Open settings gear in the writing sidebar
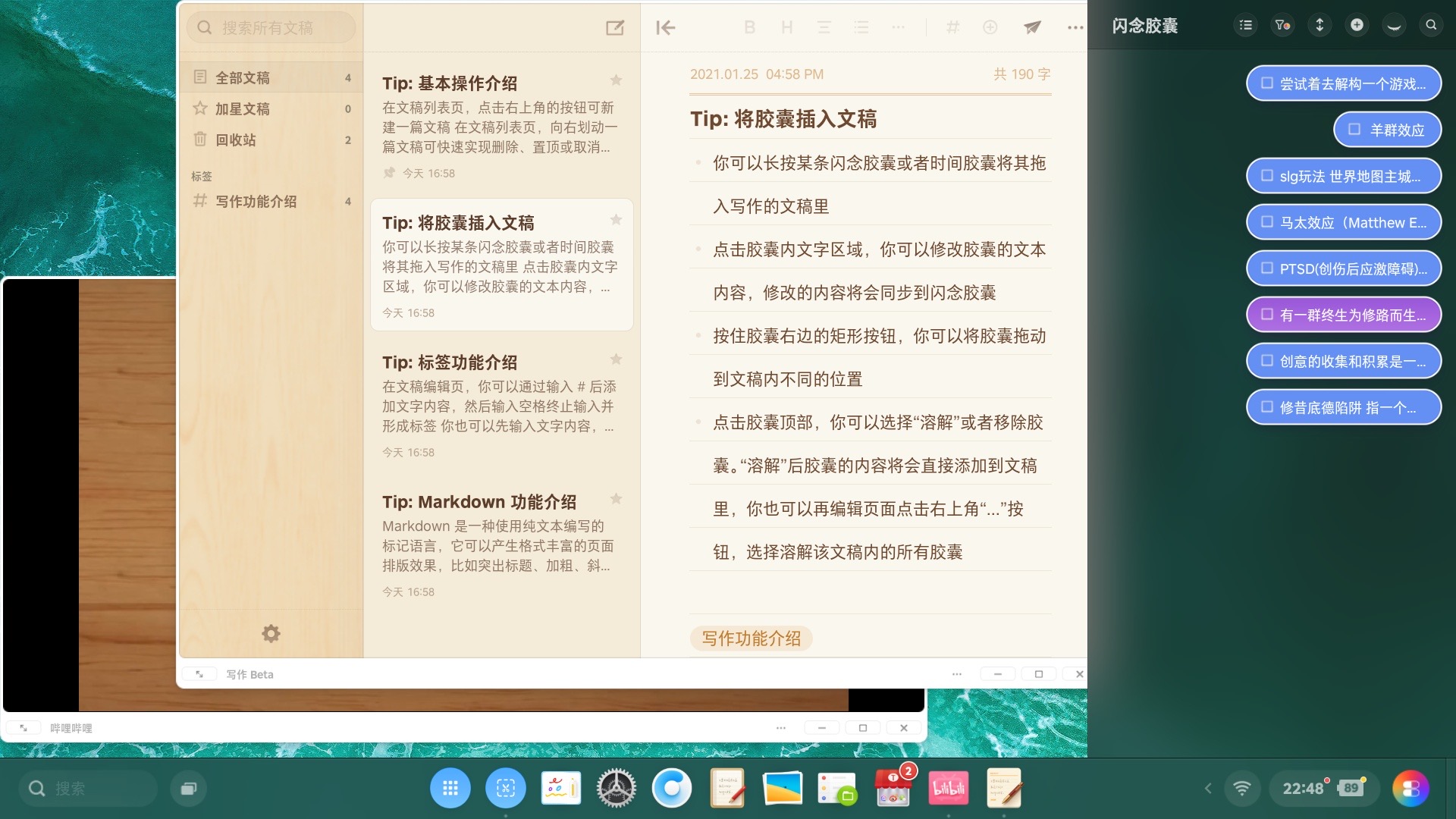Image resolution: width=1456 pixels, height=819 pixels. pyautogui.click(x=271, y=633)
